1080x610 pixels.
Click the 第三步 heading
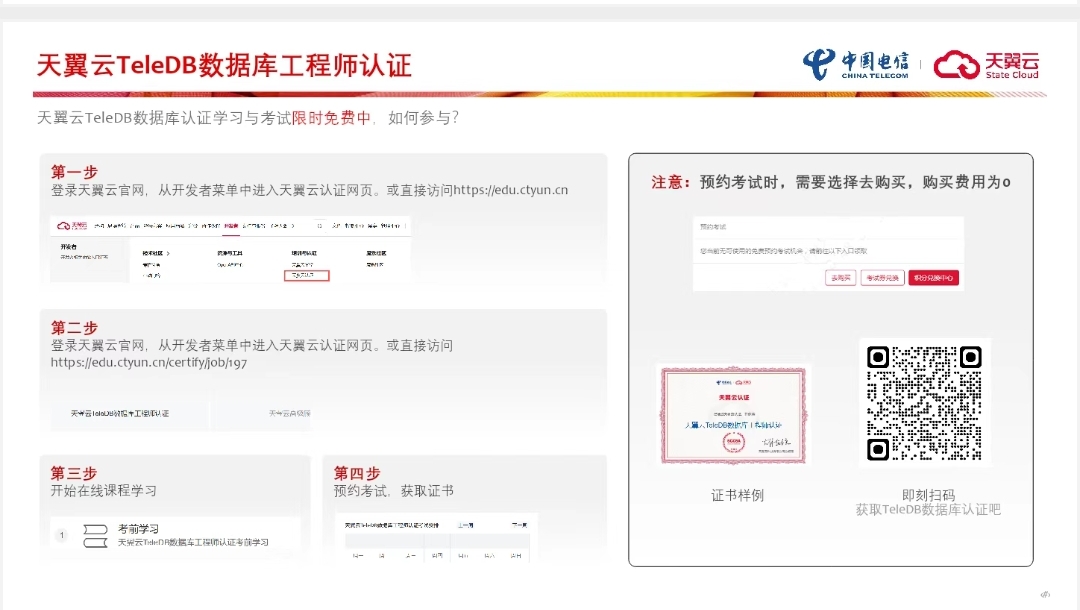(74, 473)
